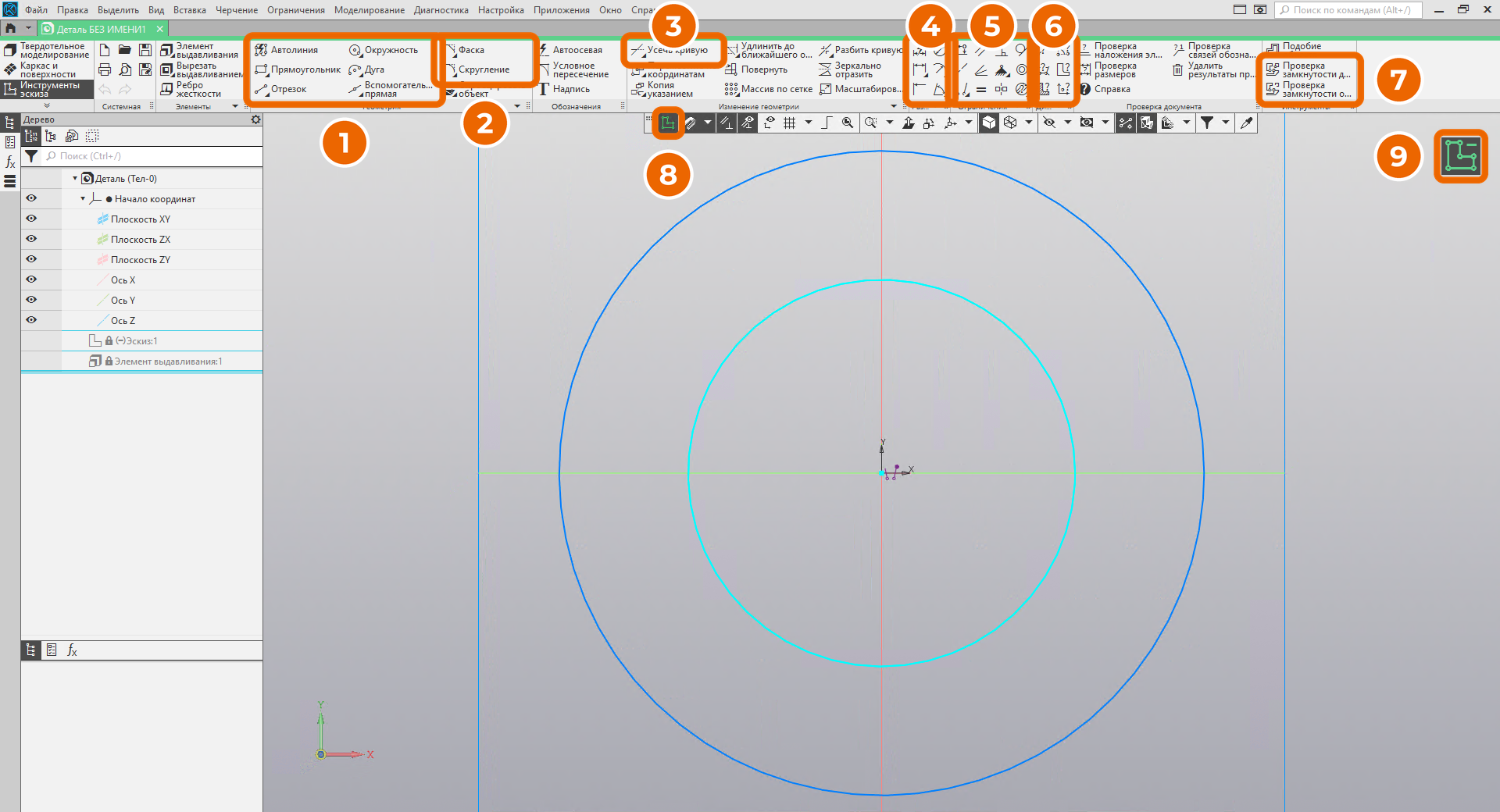The image size is (1500, 812).
Task: Choose Зеркально отразить mirror tool
Action: pyautogui.click(x=849, y=70)
